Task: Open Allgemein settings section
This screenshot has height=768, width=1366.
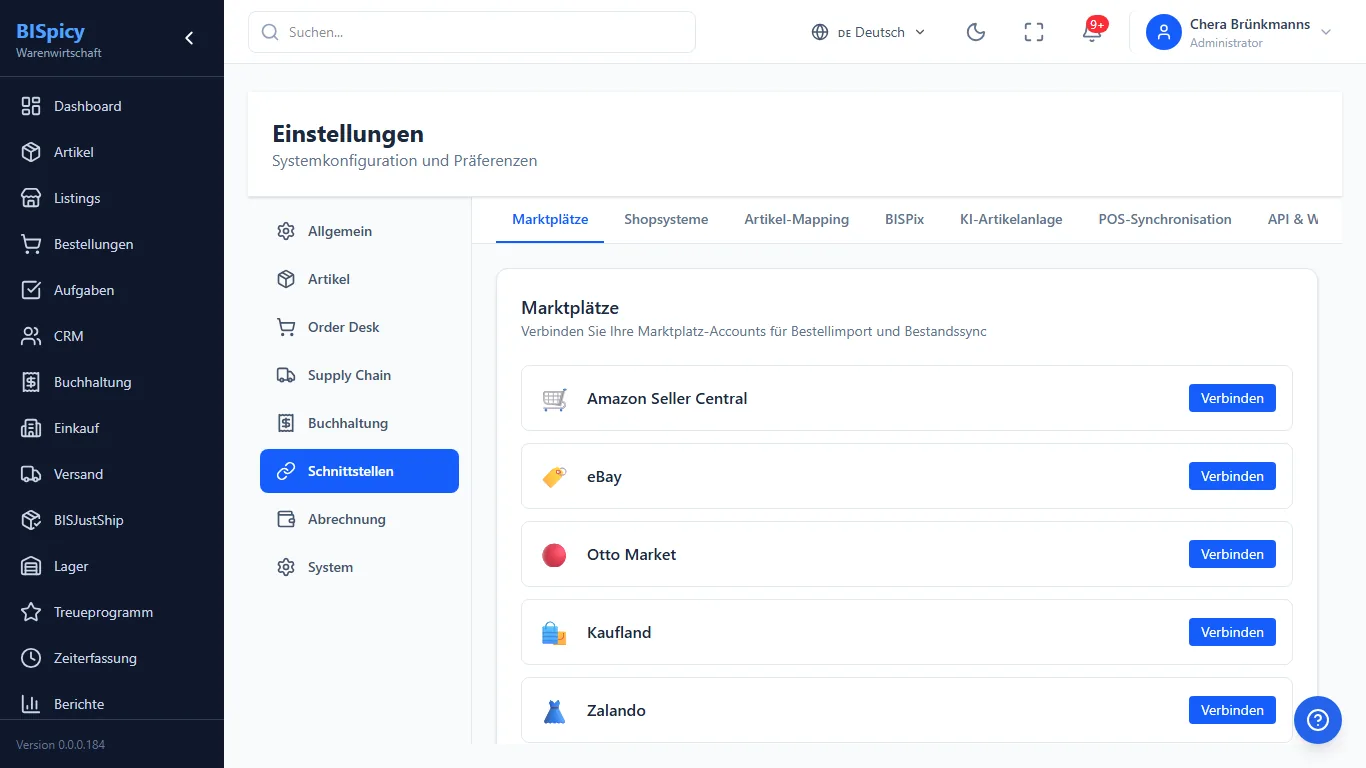Action: 359,231
